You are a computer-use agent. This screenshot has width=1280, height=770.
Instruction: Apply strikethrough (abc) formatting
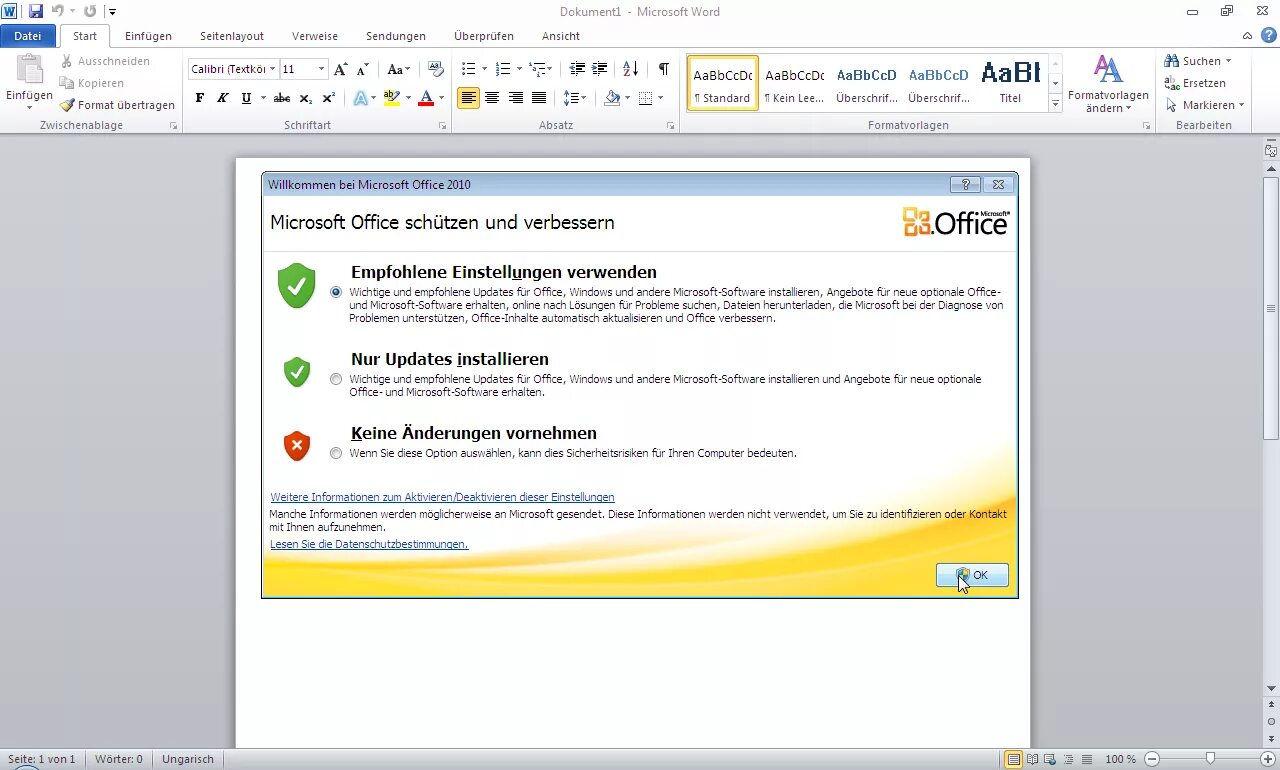pos(282,98)
